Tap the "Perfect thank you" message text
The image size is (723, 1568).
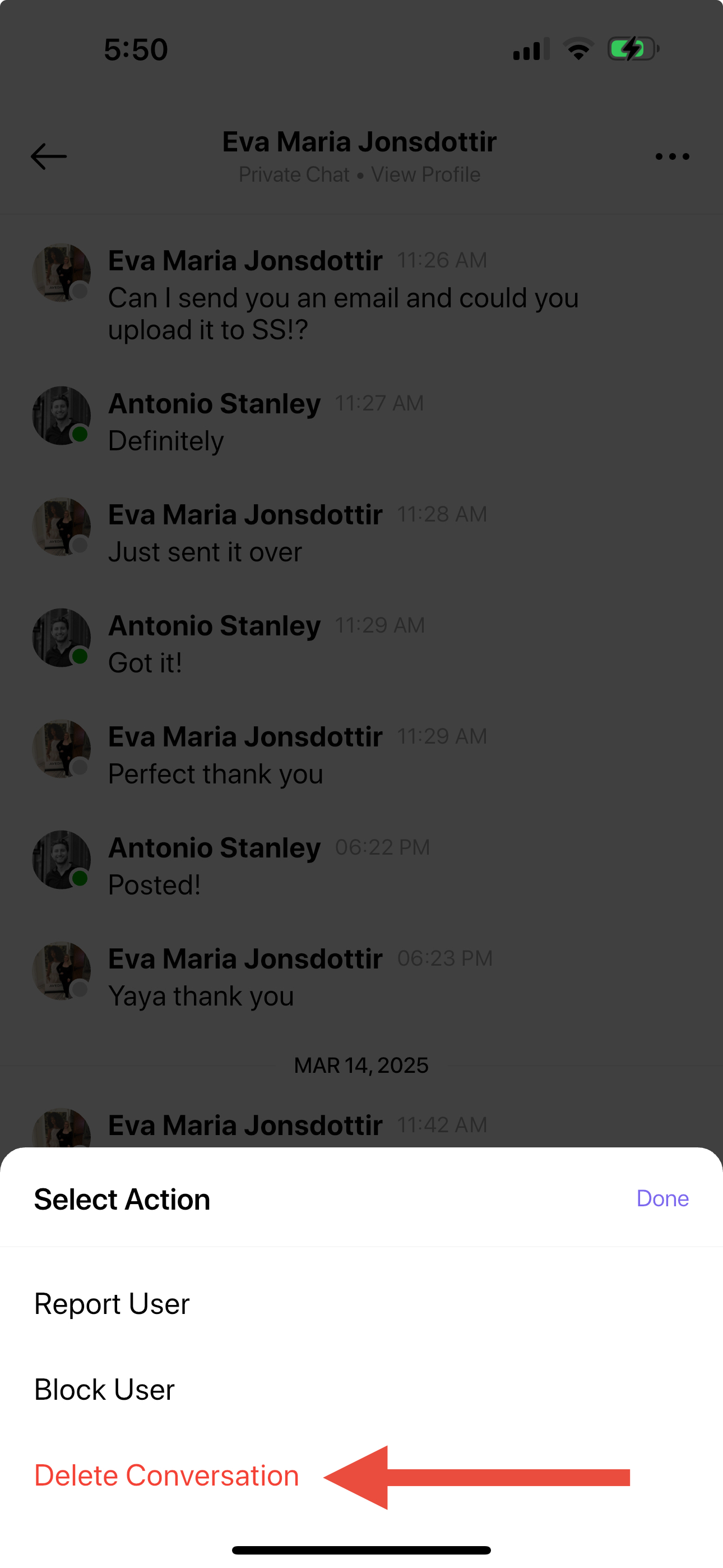215,774
